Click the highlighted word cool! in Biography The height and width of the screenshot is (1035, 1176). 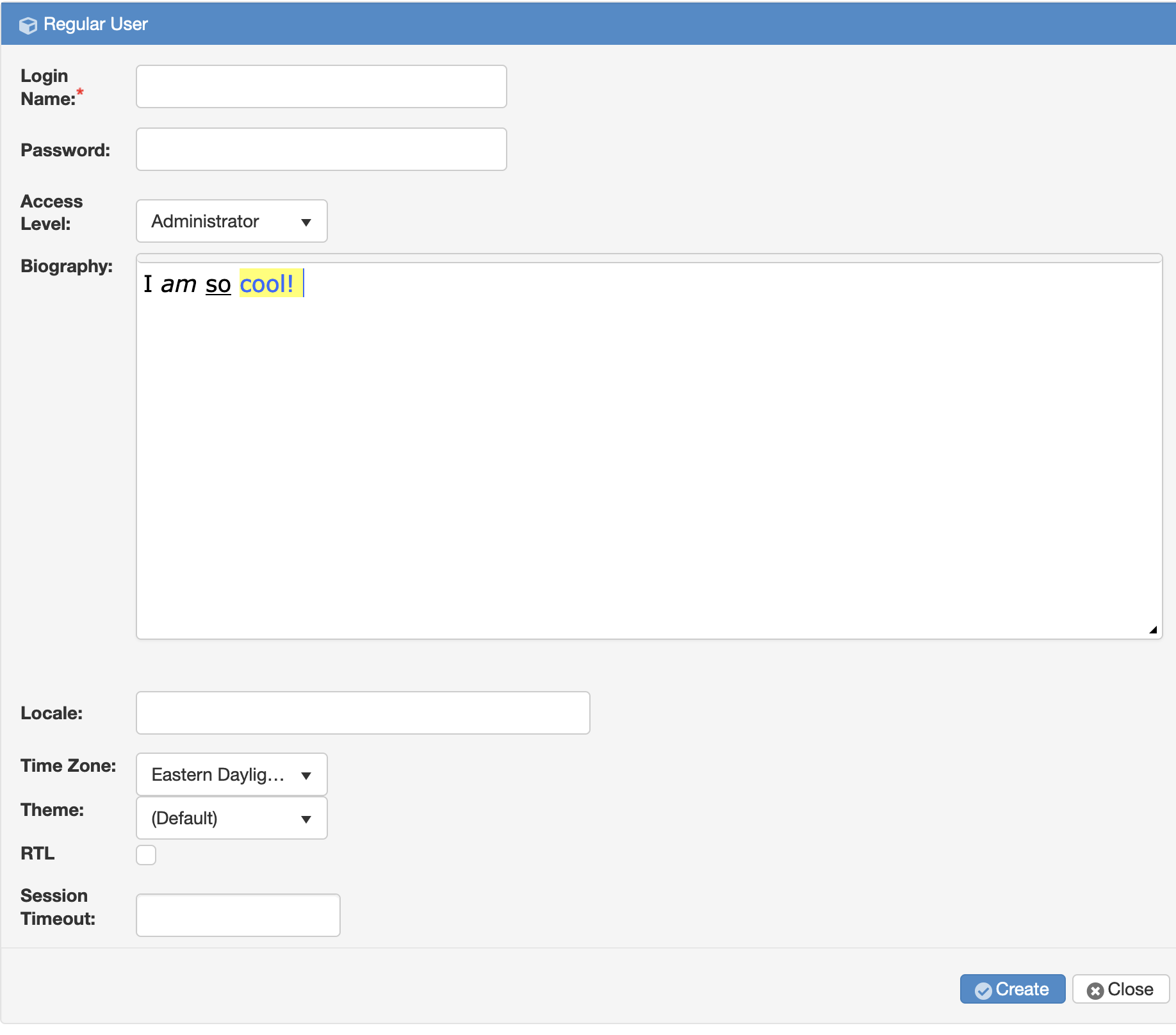(266, 283)
